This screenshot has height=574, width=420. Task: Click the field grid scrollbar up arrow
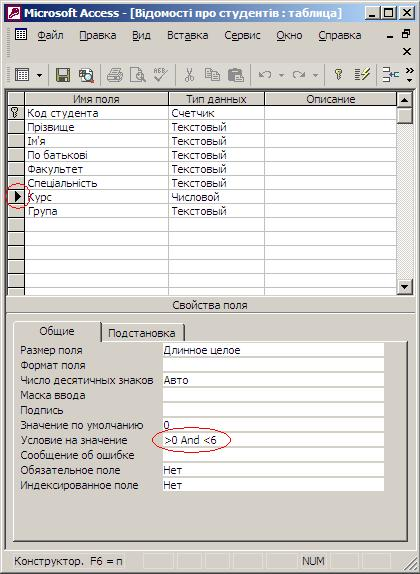pyautogui.click(x=405, y=100)
